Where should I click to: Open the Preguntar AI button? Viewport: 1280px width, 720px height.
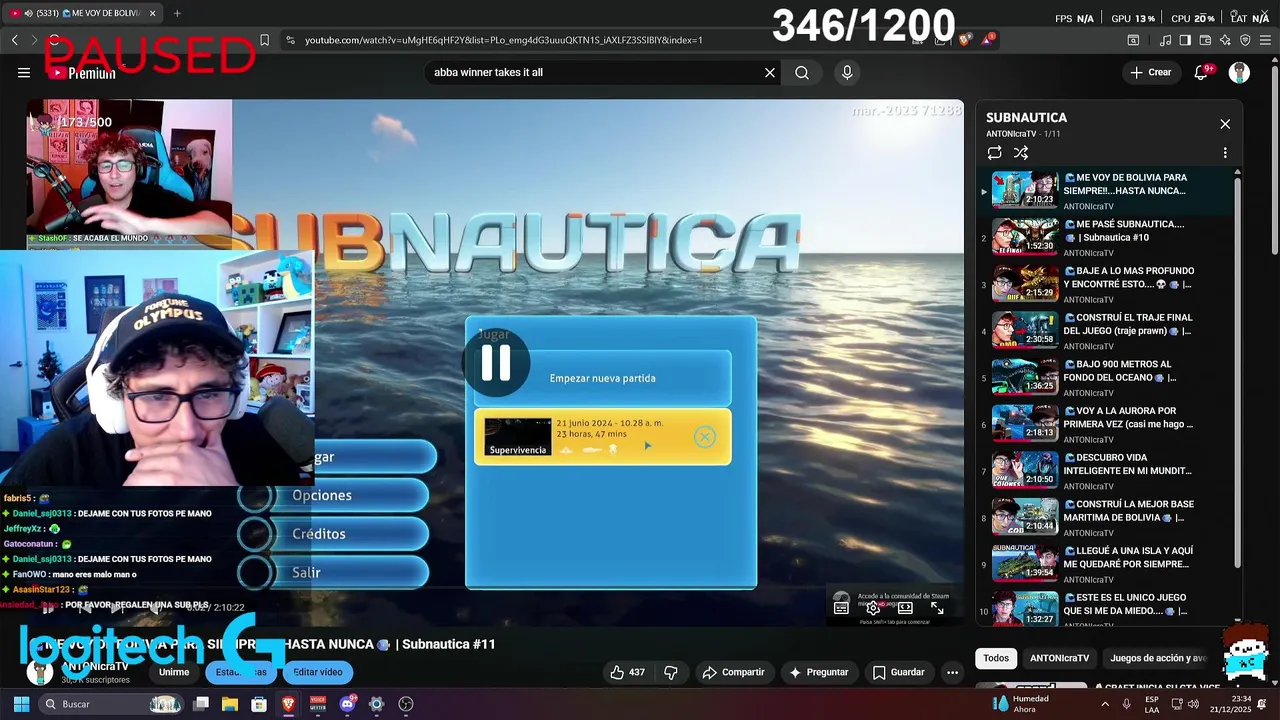[x=818, y=672]
